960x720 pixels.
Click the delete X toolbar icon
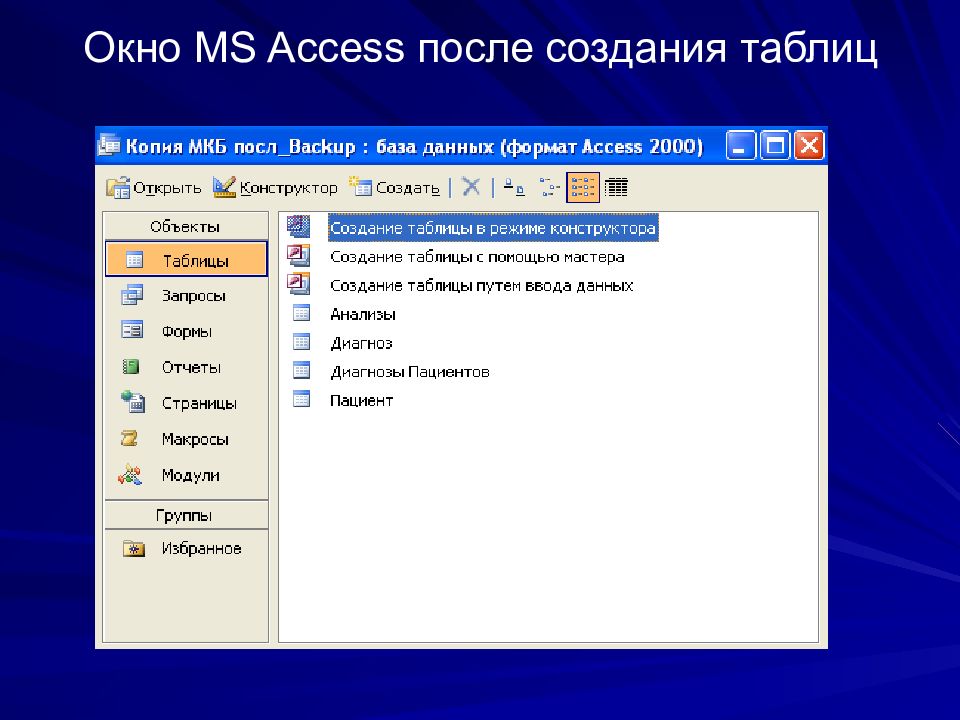tap(471, 187)
